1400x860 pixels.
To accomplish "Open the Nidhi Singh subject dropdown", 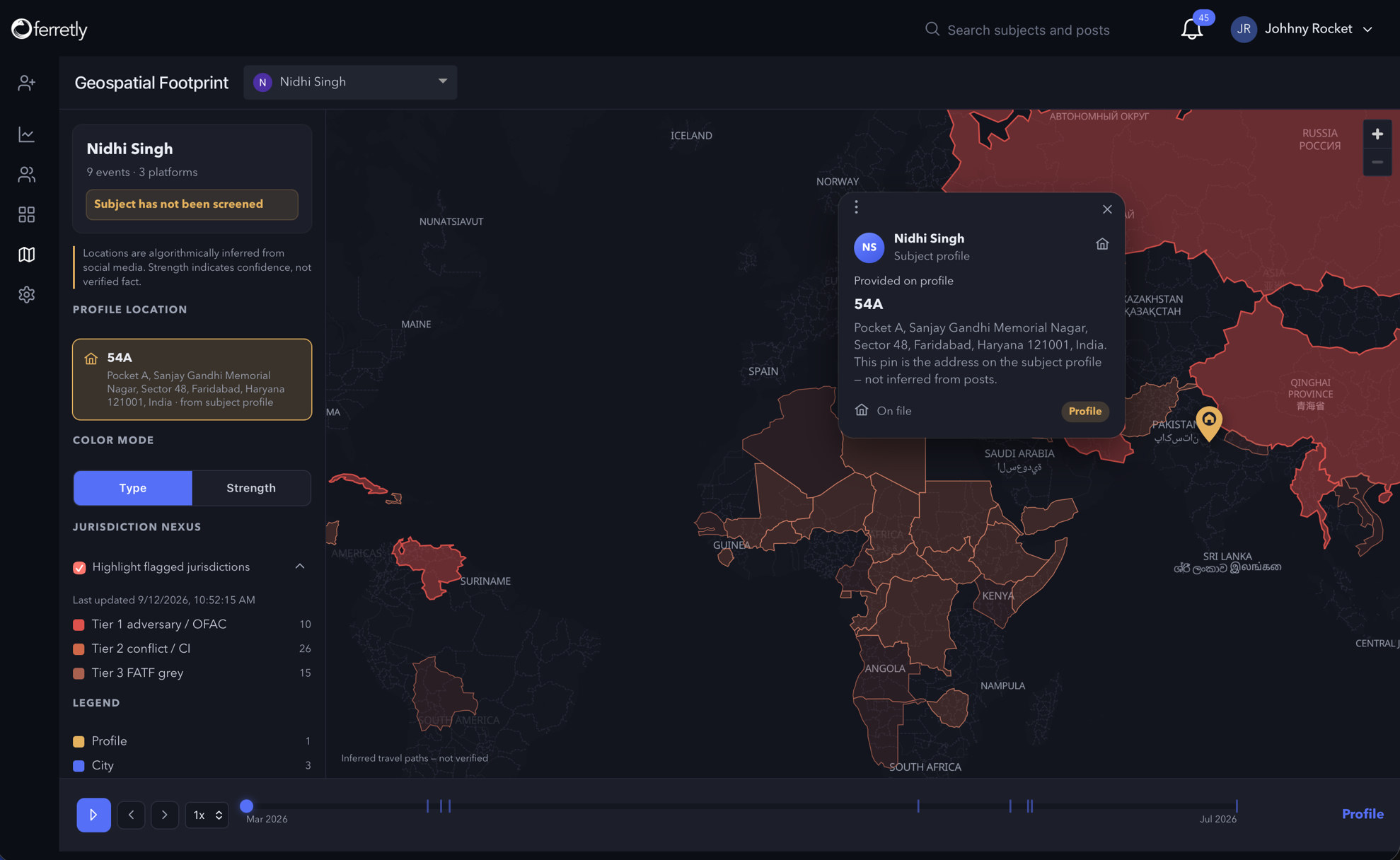I will coord(350,82).
